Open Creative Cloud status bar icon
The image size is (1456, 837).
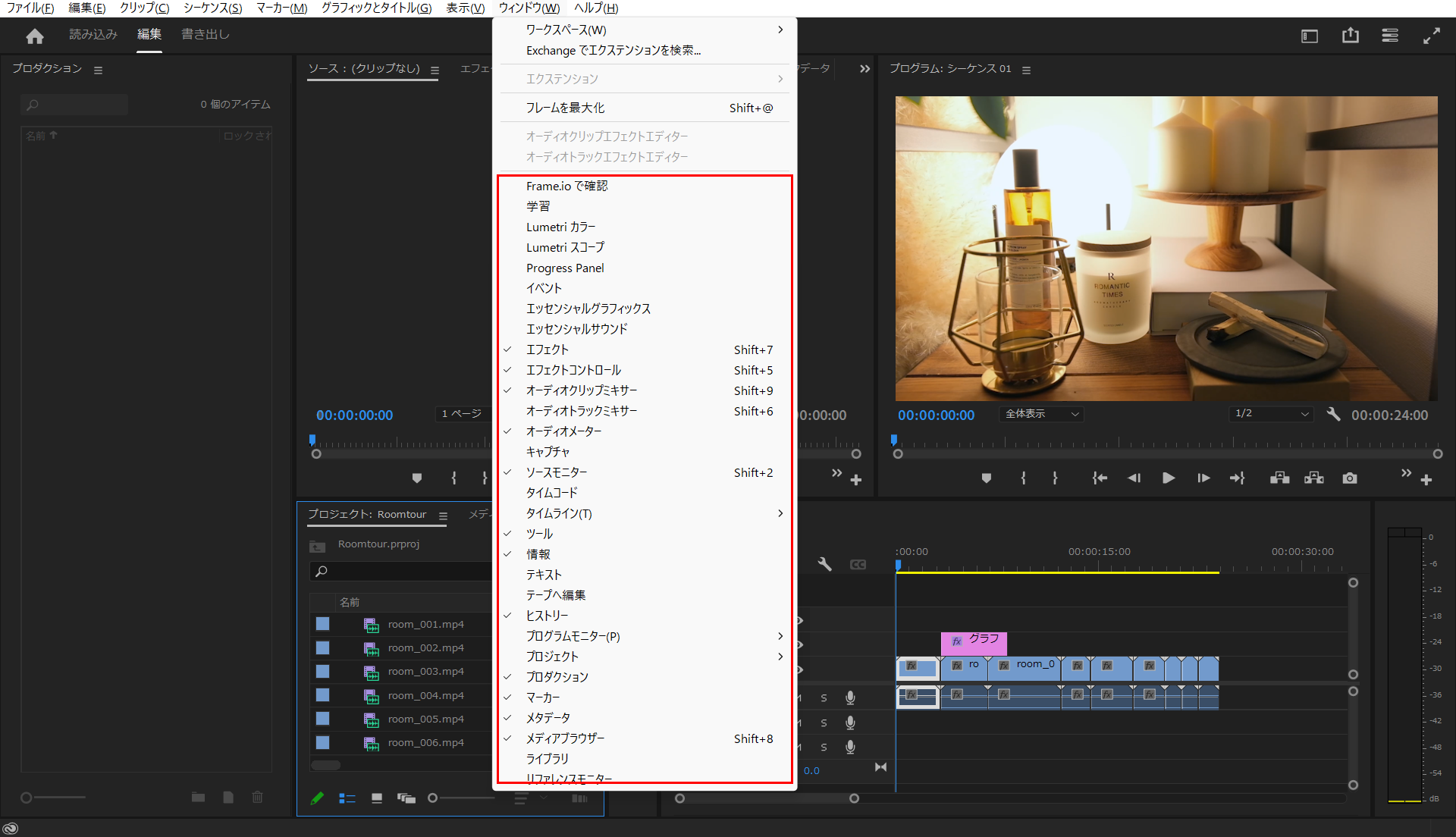tap(10, 829)
